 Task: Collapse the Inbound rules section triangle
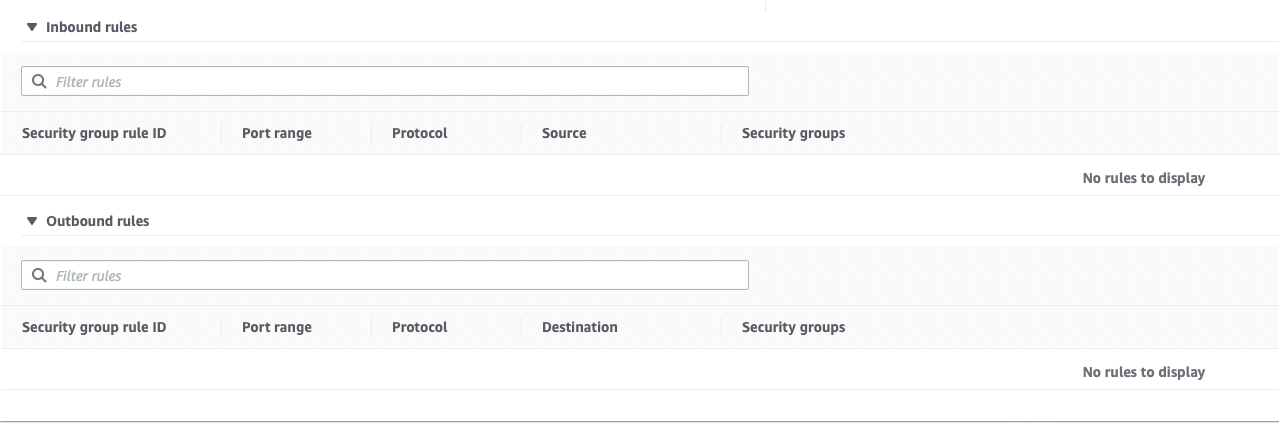point(32,28)
